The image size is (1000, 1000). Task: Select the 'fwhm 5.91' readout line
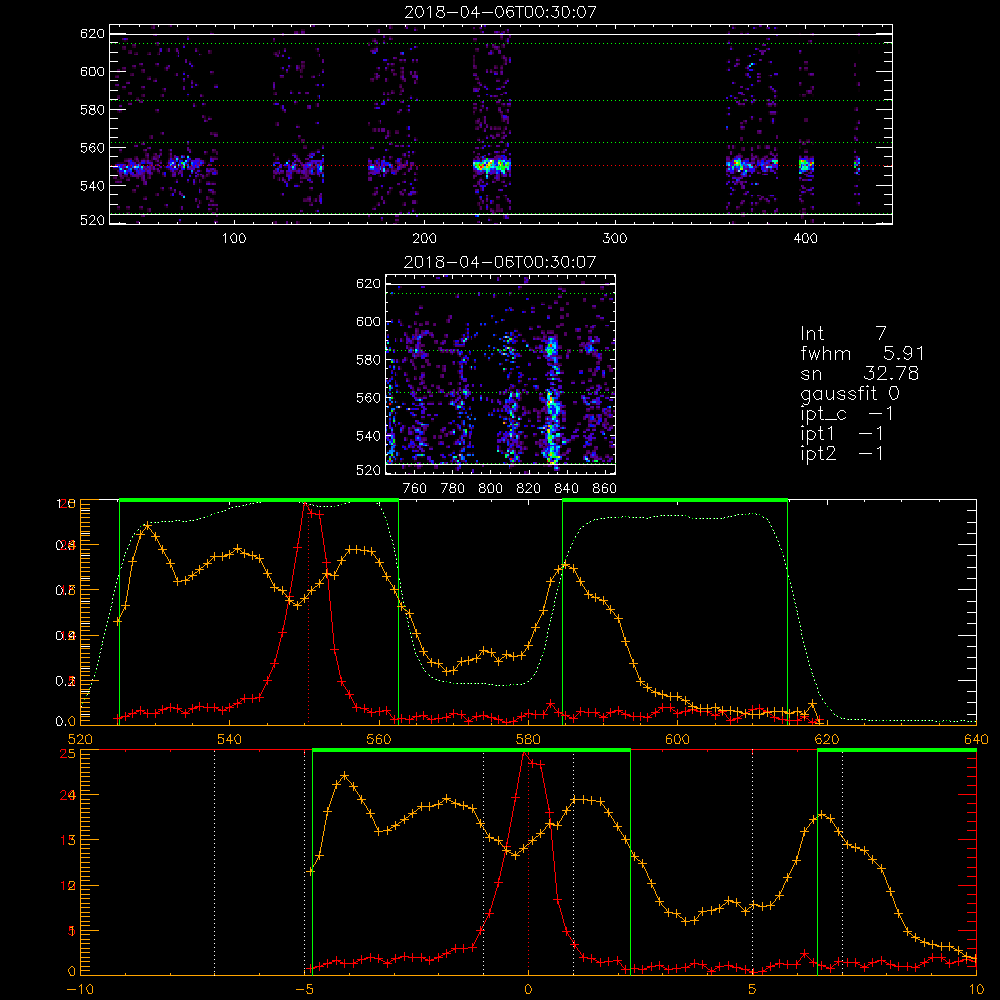(x=862, y=353)
